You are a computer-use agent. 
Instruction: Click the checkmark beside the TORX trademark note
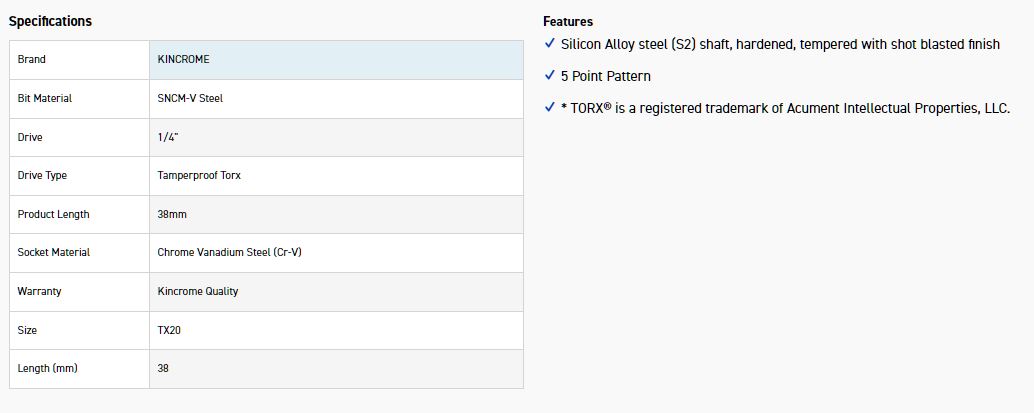click(549, 108)
